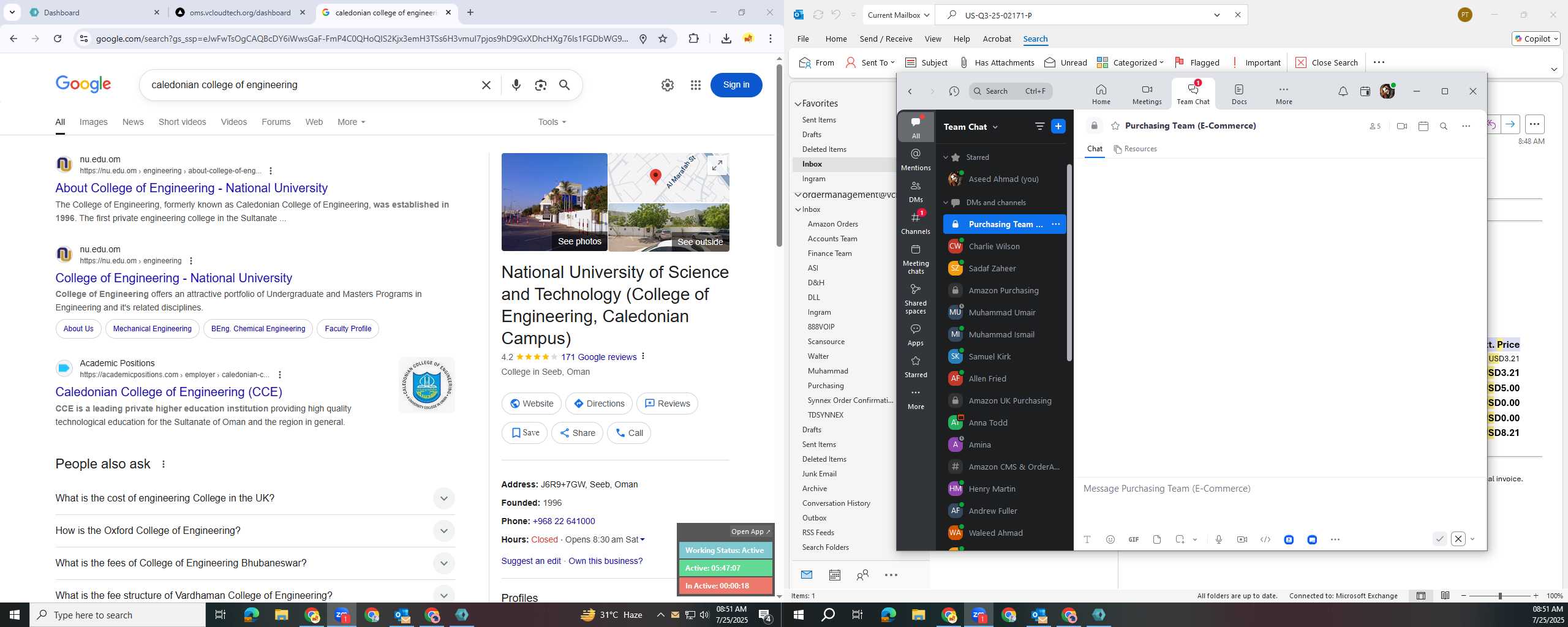Open Outlook Send / Receive tab
This screenshot has width=1568, height=627.
886,39
